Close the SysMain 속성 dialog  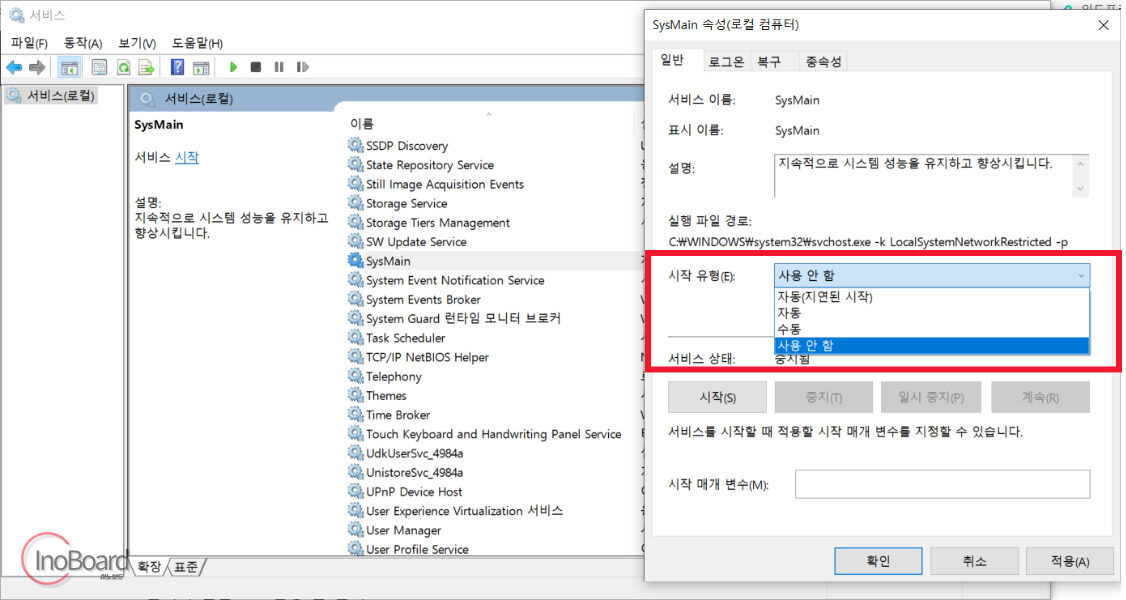1103,25
